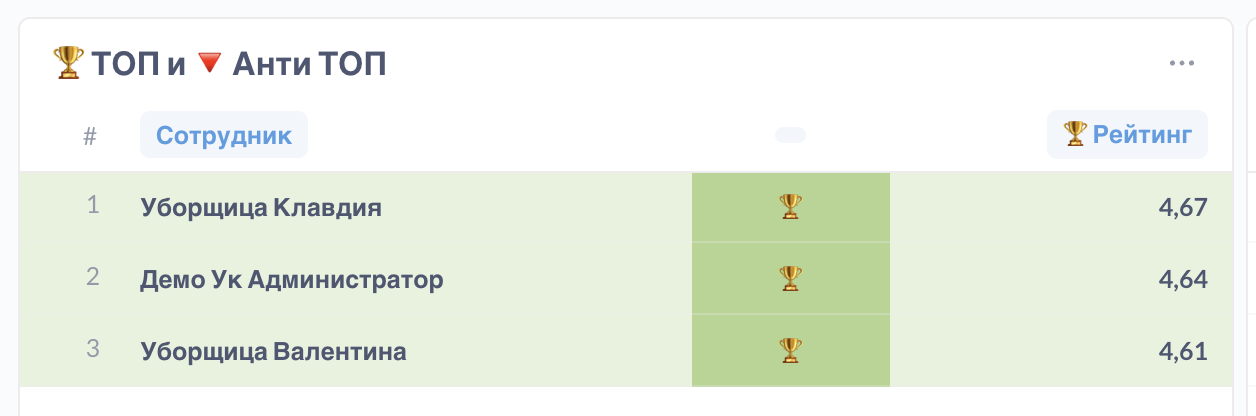This screenshot has height=416, width=1256.
Task: Select employee Уборщица Клавдия
Action: [261, 208]
